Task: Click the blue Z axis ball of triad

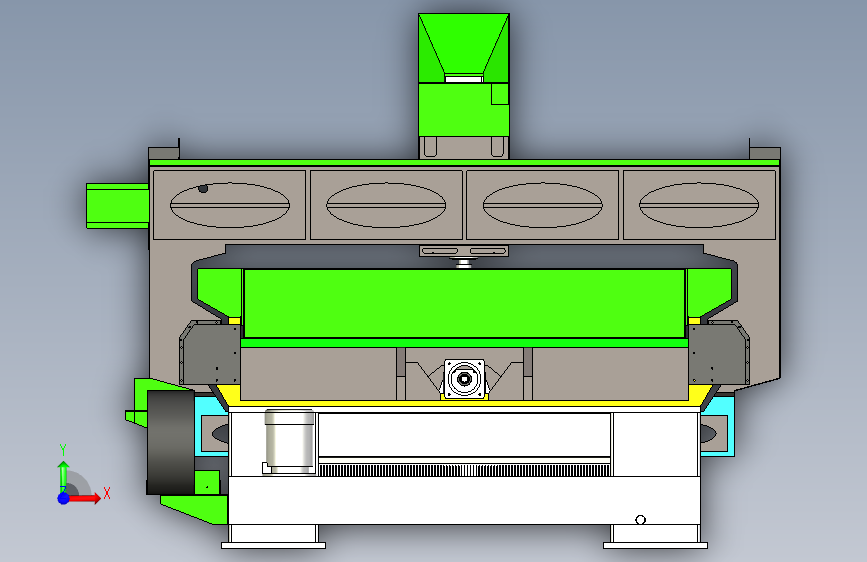Action: click(x=64, y=498)
